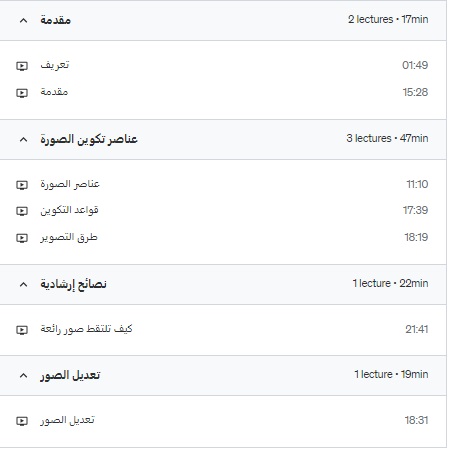Click the video icon beside قواعد التكوين

[x=22, y=211]
